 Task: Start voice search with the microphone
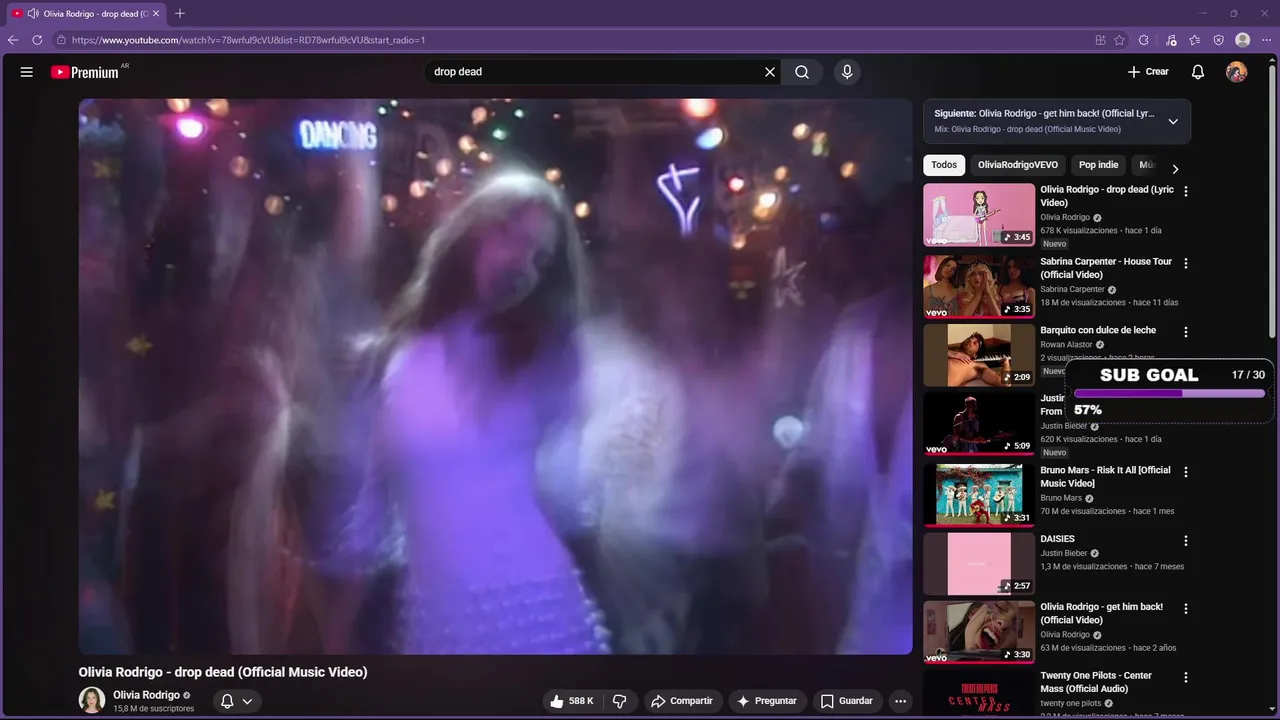[x=847, y=72]
